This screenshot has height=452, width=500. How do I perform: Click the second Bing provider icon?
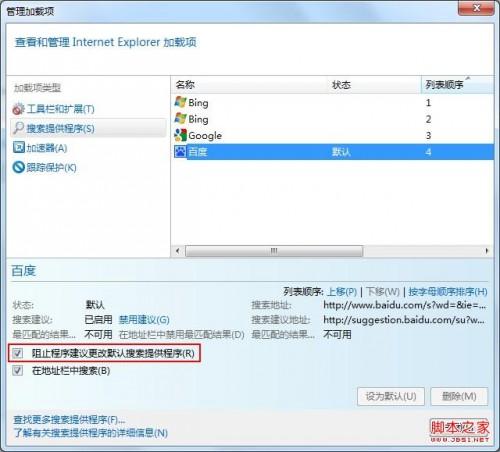[x=180, y=118]
